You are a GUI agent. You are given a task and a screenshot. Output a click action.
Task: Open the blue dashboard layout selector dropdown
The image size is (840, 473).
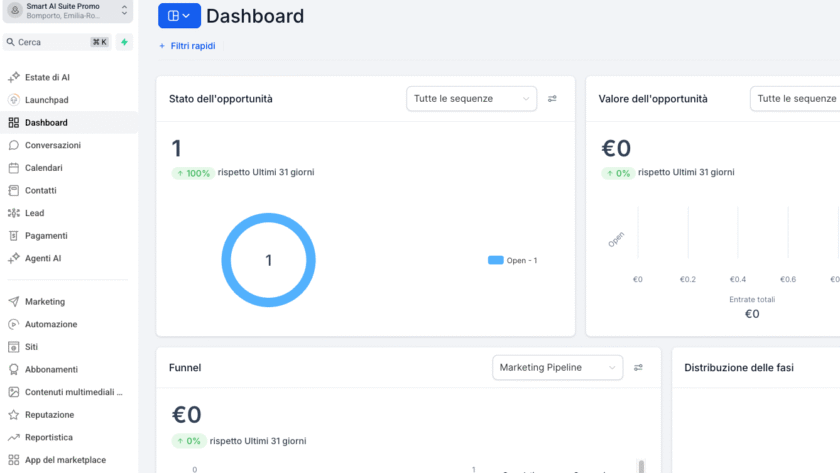point(179,16)
